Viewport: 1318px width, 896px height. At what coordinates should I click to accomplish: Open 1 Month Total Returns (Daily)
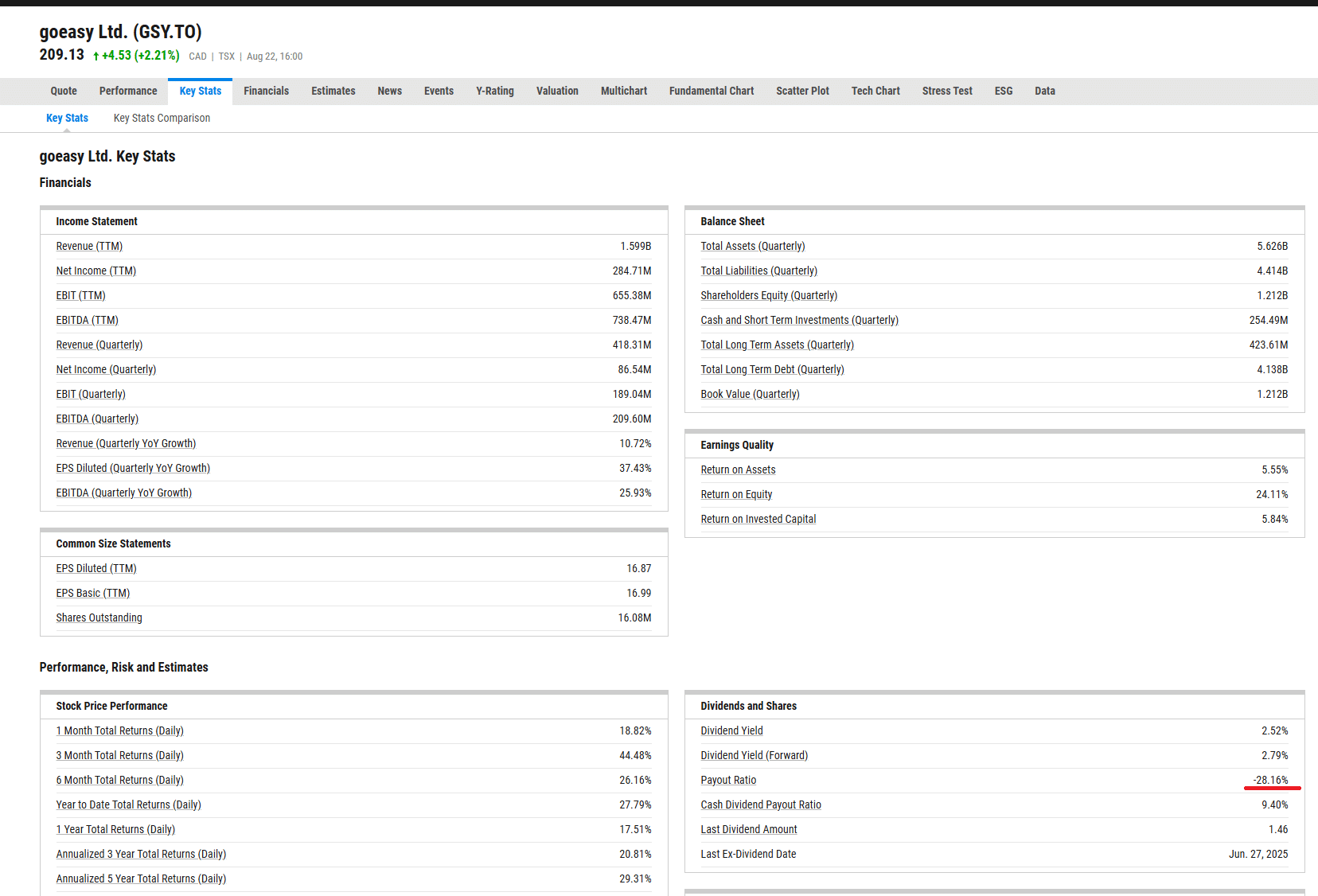pos(119,730)
